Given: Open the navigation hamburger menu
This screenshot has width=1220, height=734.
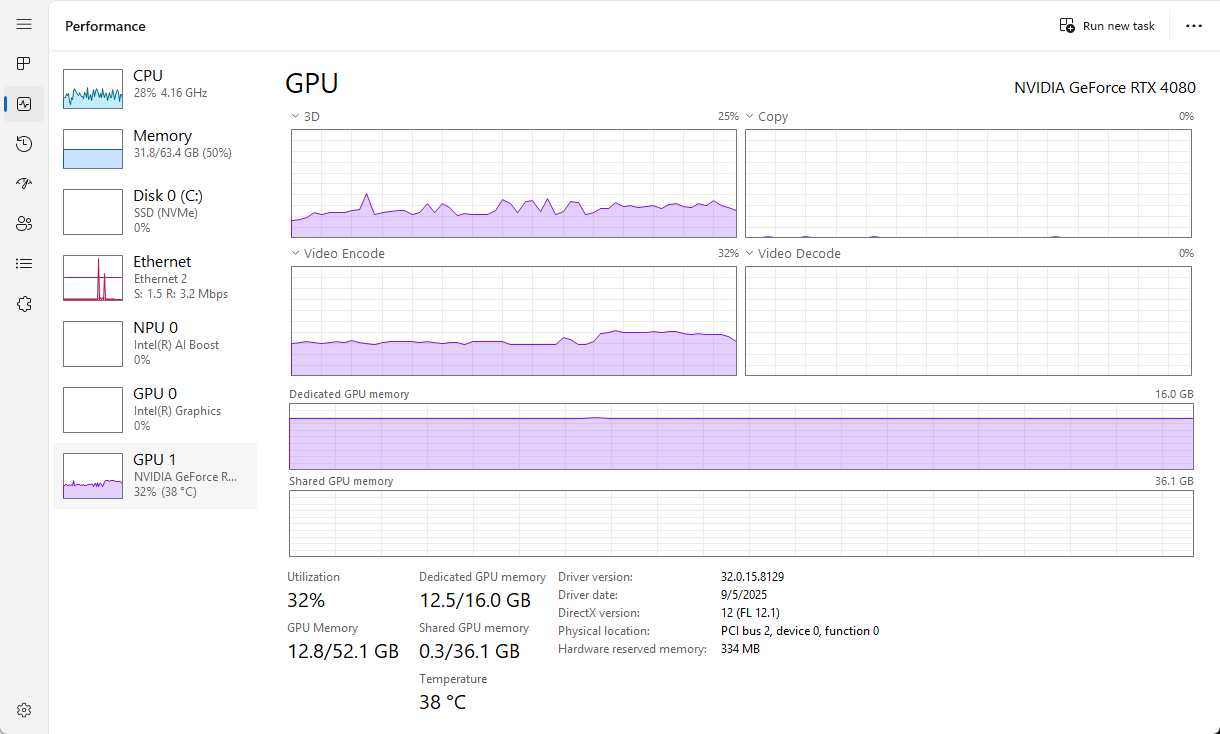Looking at the screenshot, I should tap(24, 24).
